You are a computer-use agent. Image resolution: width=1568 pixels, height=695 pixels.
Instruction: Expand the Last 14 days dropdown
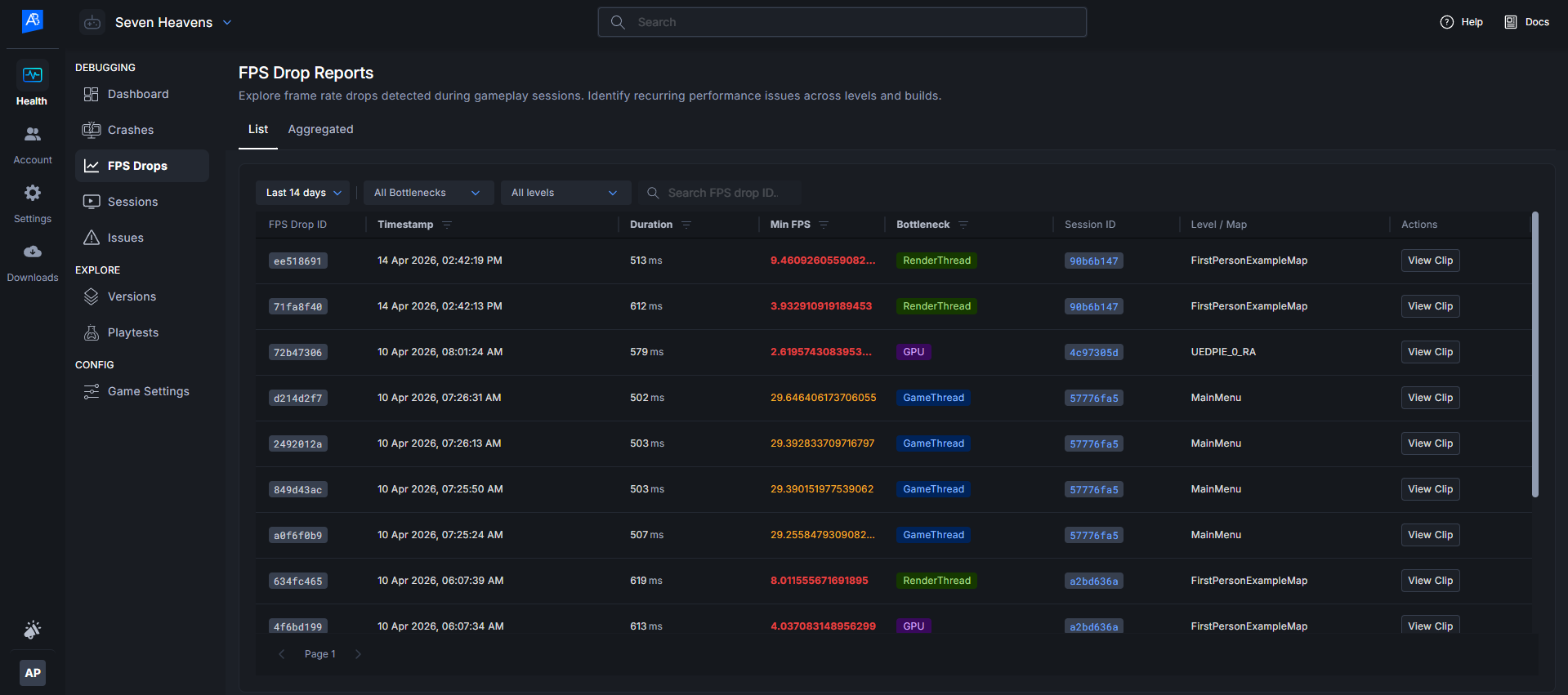(x=302, y=193)
